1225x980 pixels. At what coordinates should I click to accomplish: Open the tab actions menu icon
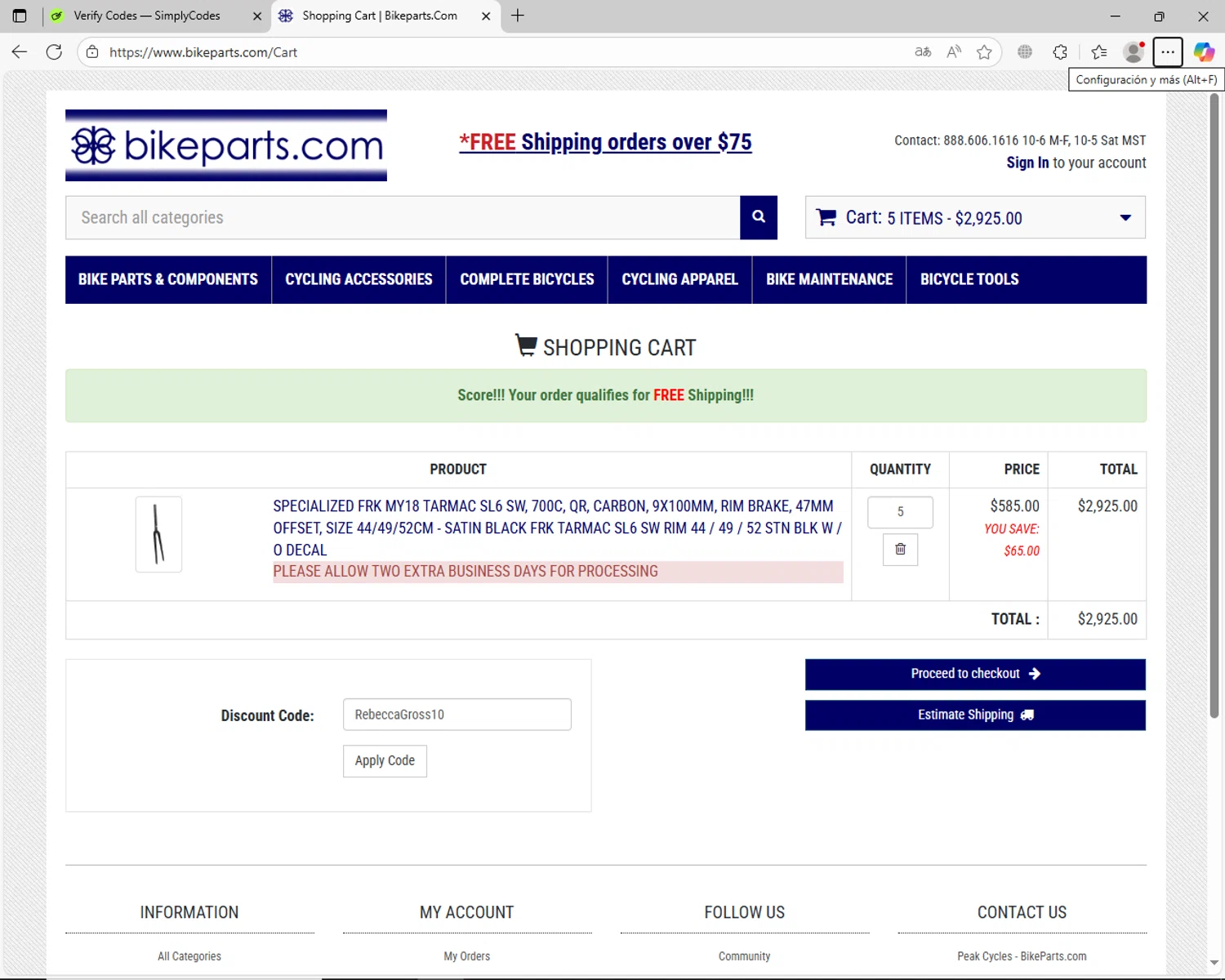(20, 16)
